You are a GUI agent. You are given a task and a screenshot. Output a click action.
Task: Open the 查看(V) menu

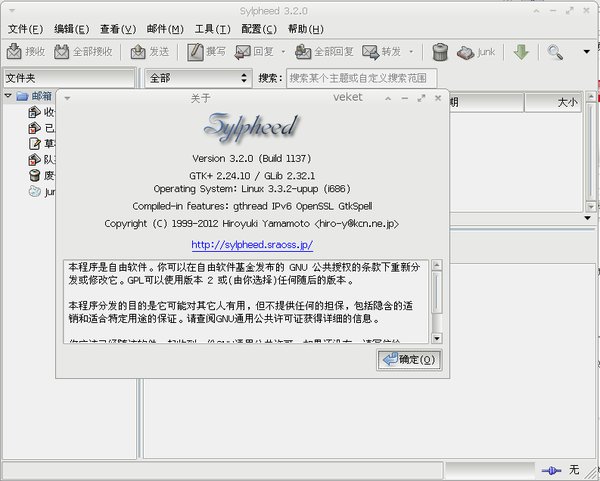click(x=118, y=29)
